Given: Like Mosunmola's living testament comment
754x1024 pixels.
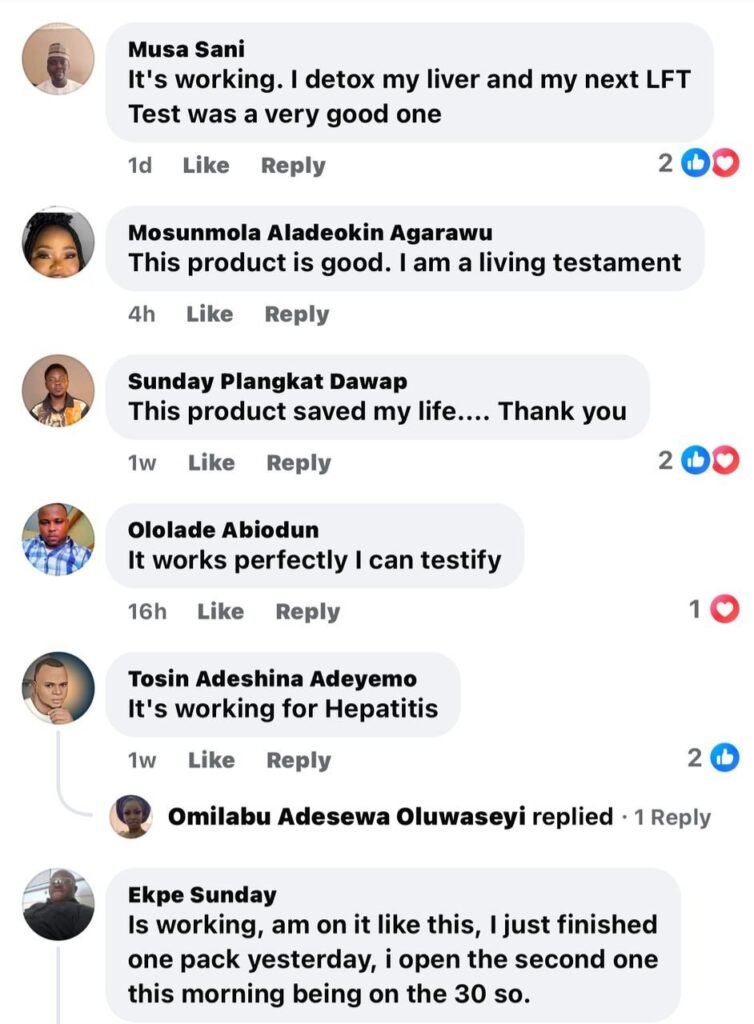Looking at the screenshot, I should [x=209, y=314].
